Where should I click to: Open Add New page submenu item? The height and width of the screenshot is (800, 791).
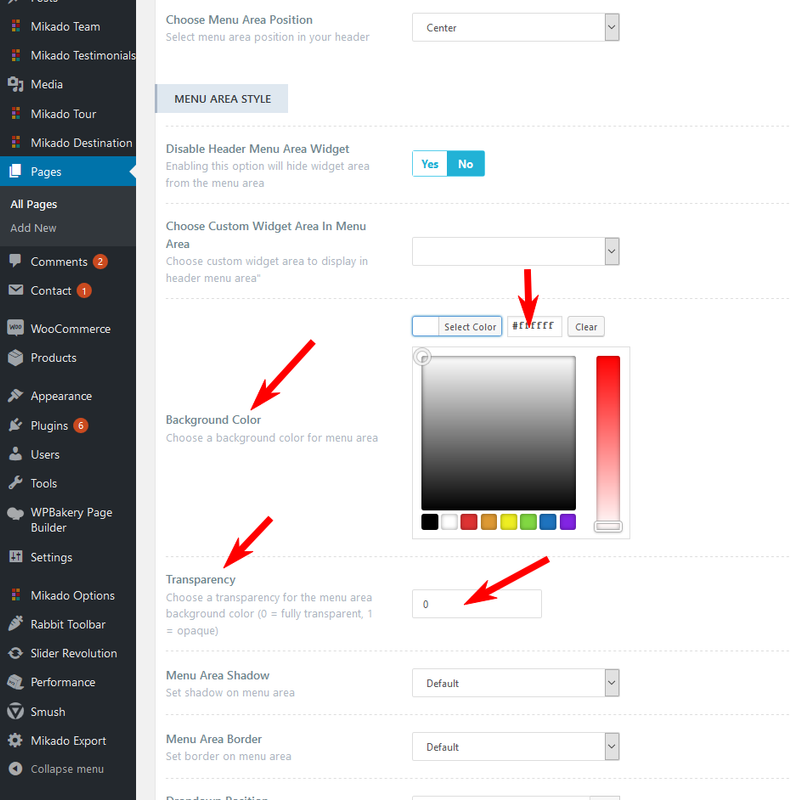[x=33, y=228]
